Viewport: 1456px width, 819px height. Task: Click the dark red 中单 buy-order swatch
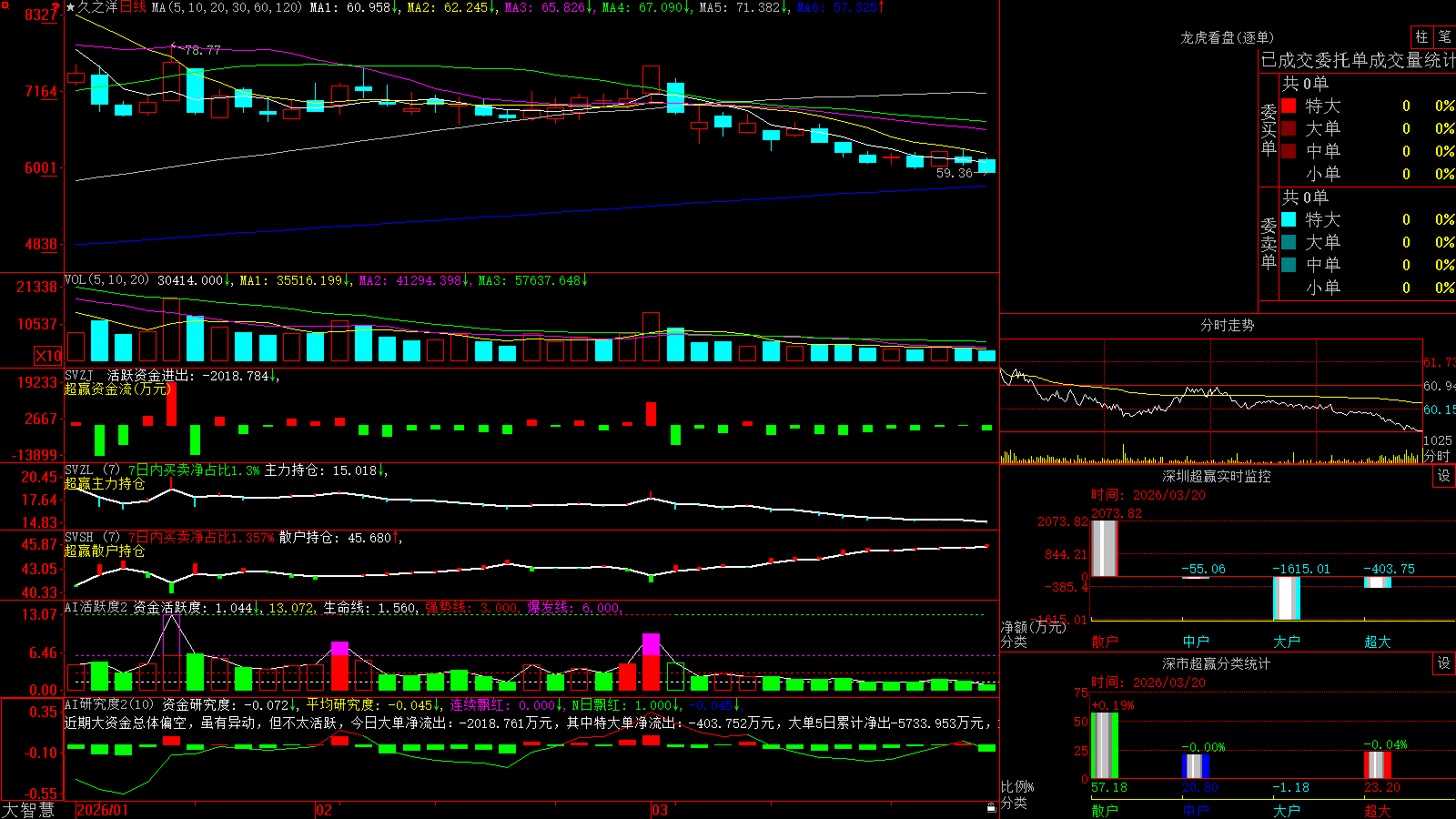1289,150
